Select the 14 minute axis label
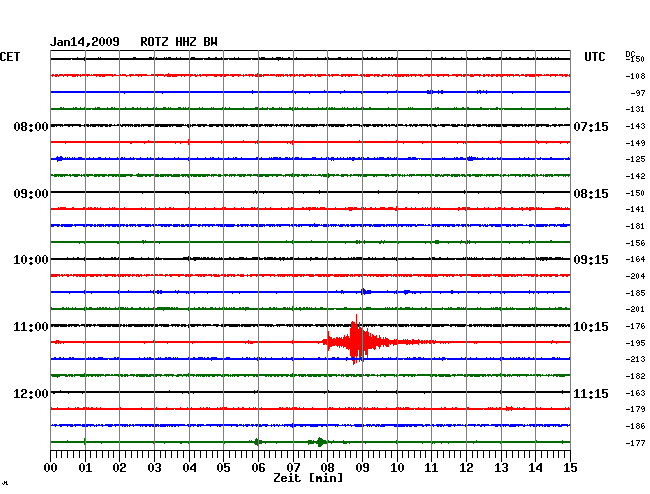Screen dimensions: 650x494 [535, 467]
